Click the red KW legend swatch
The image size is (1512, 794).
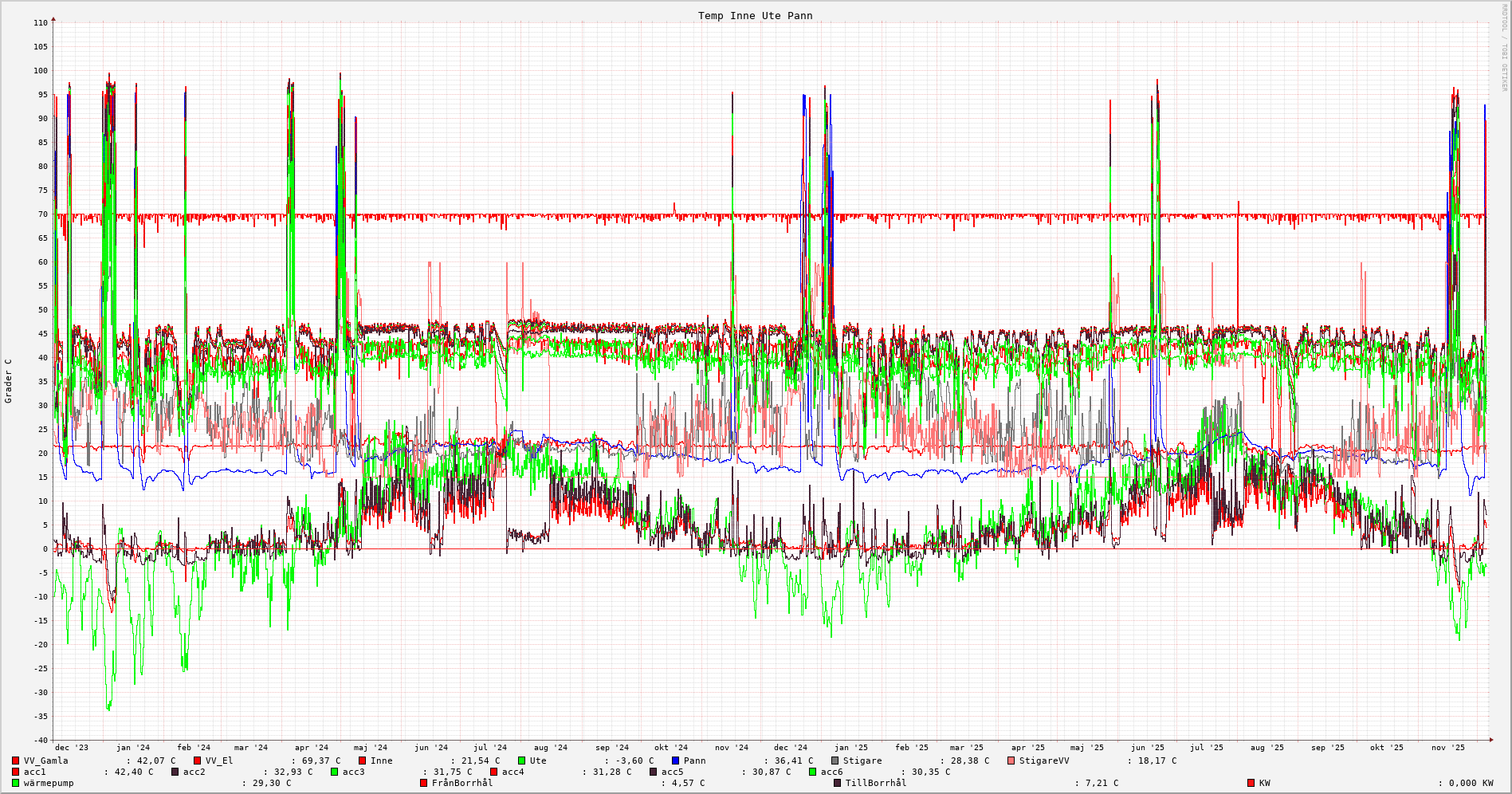tap(1251, 783)
